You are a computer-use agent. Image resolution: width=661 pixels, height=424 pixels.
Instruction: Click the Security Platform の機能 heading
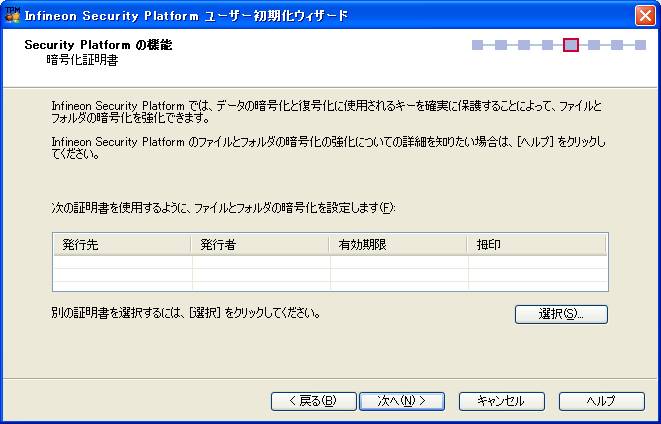[98, 45]
